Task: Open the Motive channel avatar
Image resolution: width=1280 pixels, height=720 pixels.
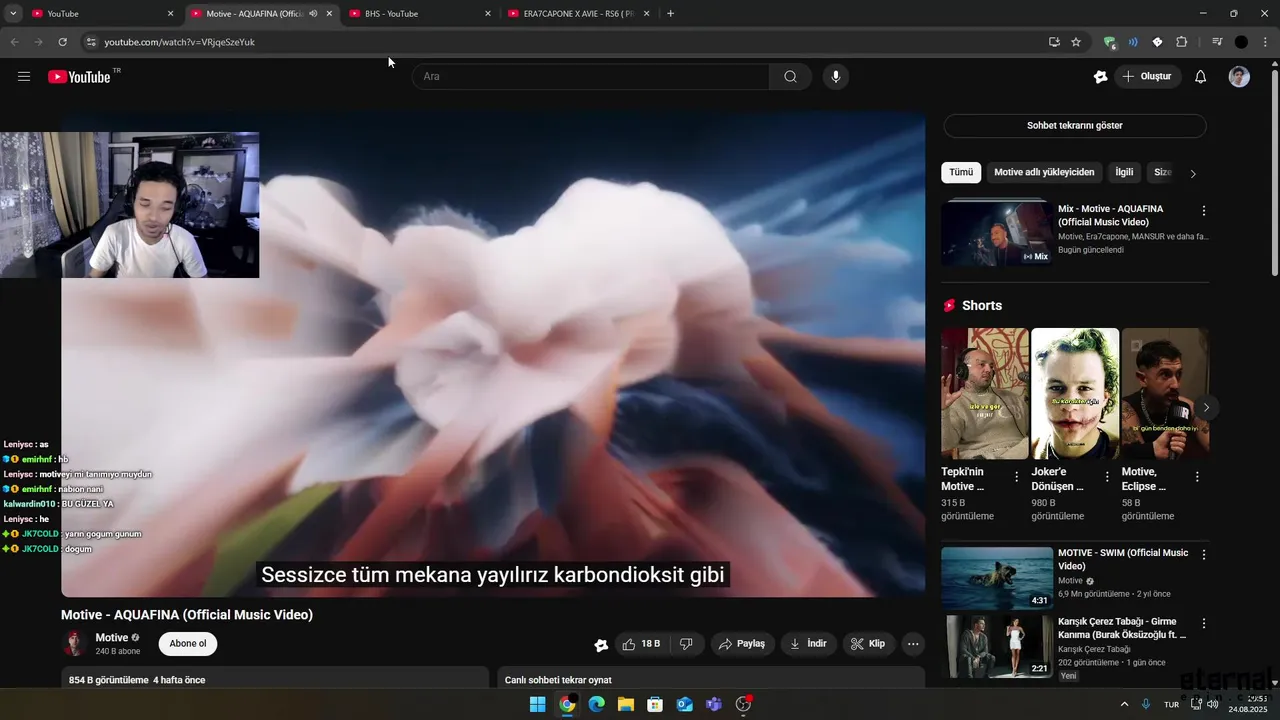Action: tap(74, 644)
